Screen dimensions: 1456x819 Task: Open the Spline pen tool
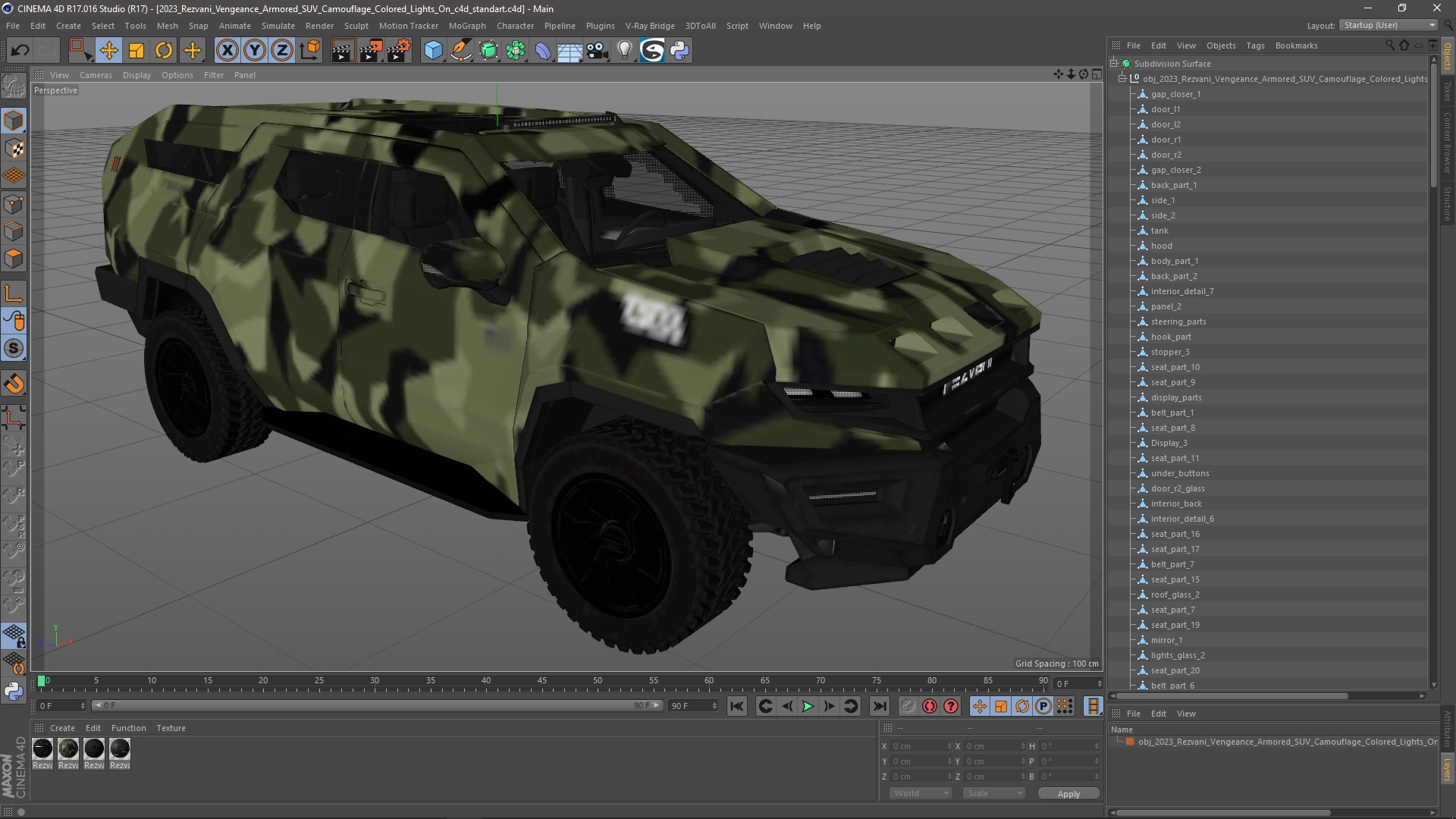(461, 51)
